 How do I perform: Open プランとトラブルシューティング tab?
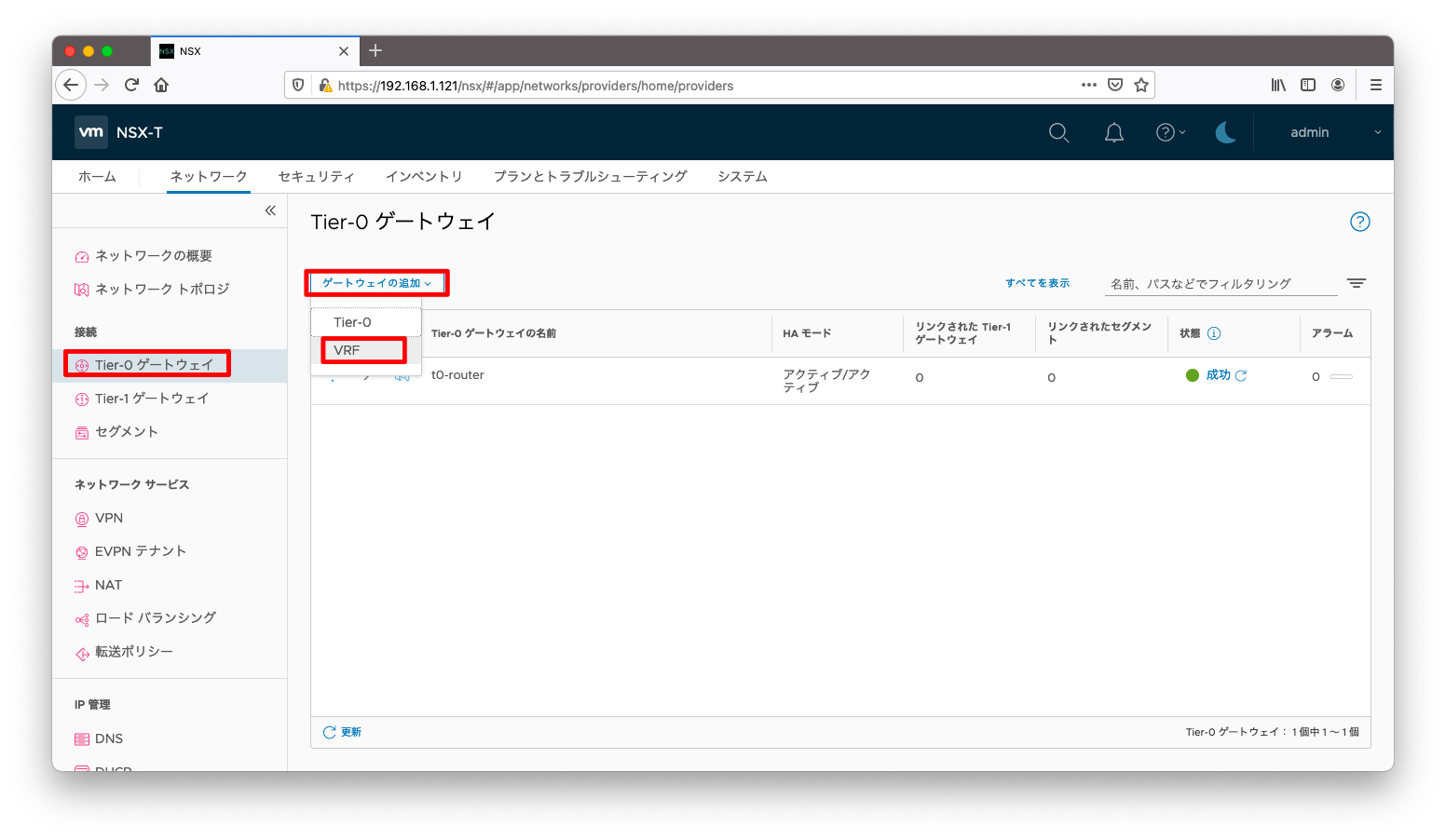coord(591,177)
